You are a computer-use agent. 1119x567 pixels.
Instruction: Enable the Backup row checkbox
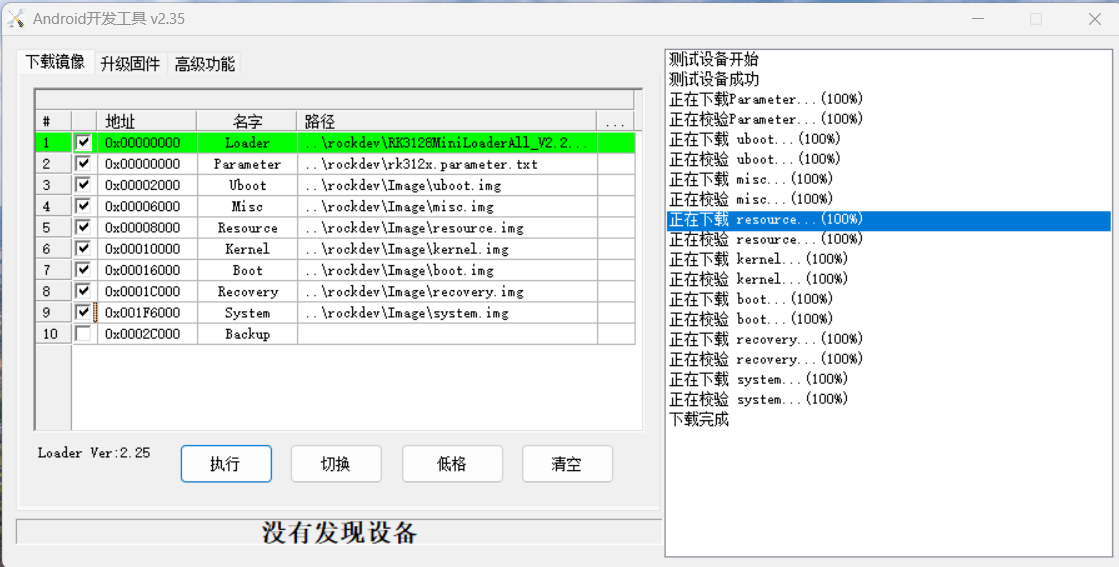[83, 334]
